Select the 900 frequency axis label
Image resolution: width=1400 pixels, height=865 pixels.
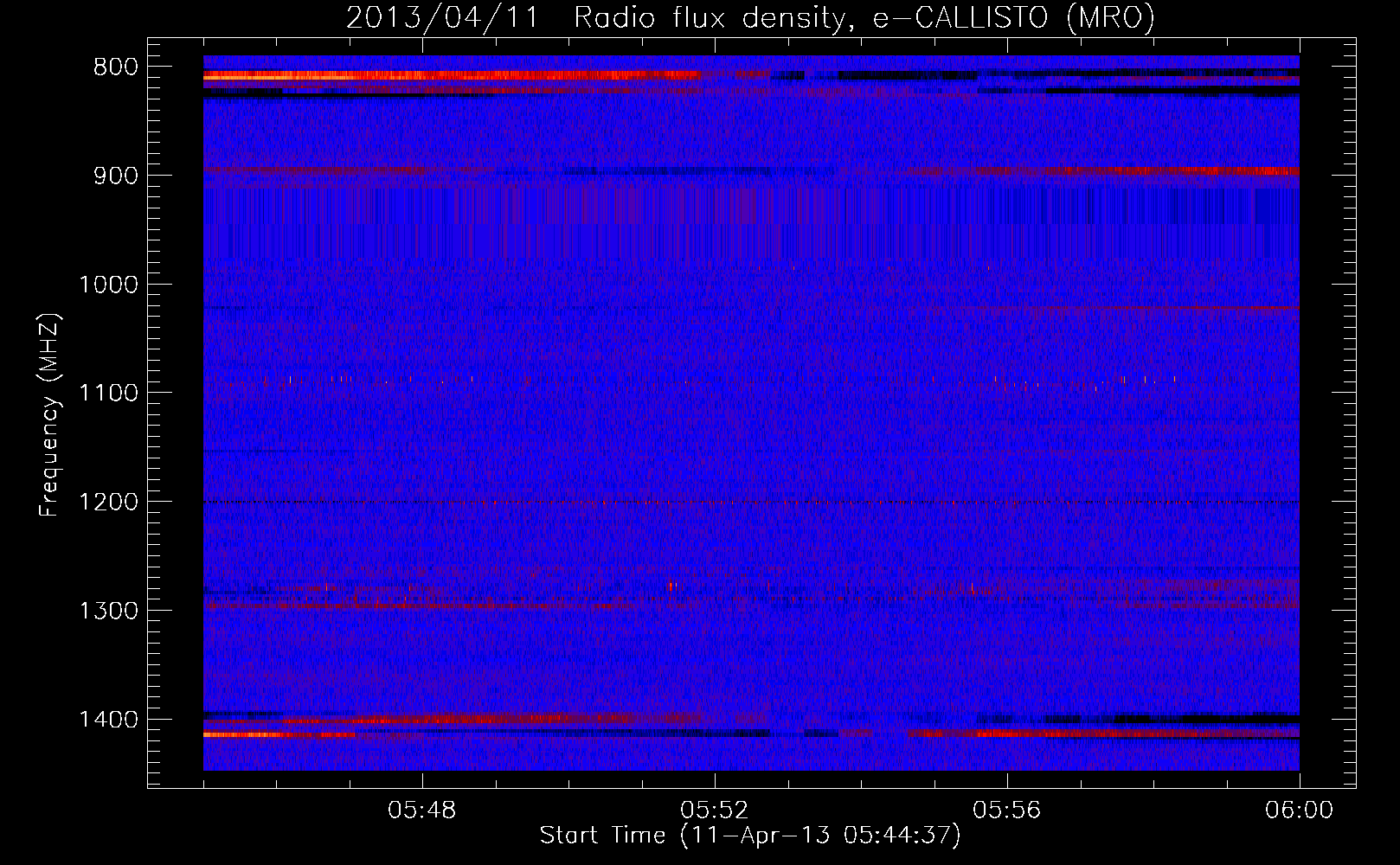pyautogui.click(x=115, y=176)
